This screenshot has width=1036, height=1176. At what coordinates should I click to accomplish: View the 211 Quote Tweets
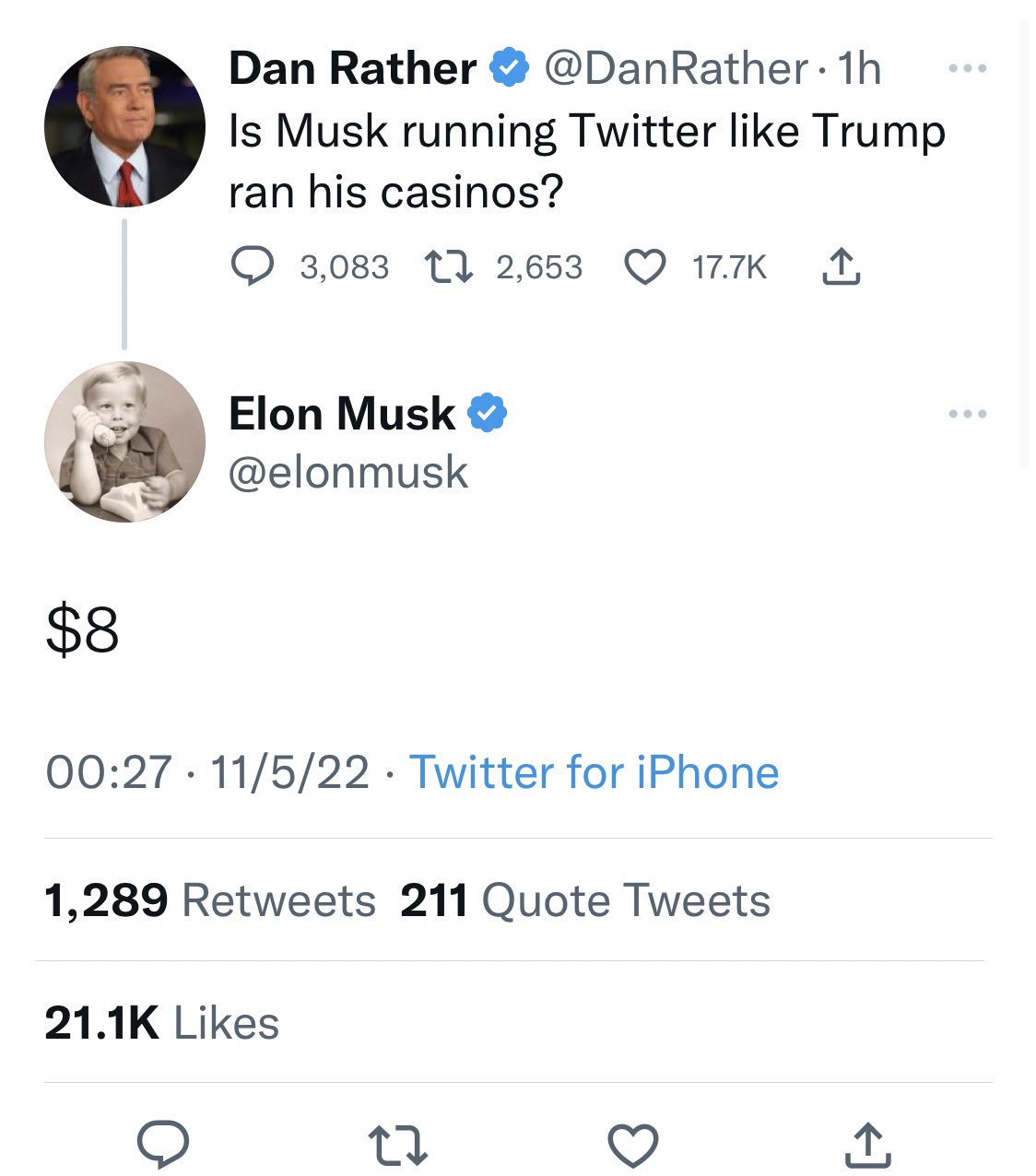[x=585, y=900]
